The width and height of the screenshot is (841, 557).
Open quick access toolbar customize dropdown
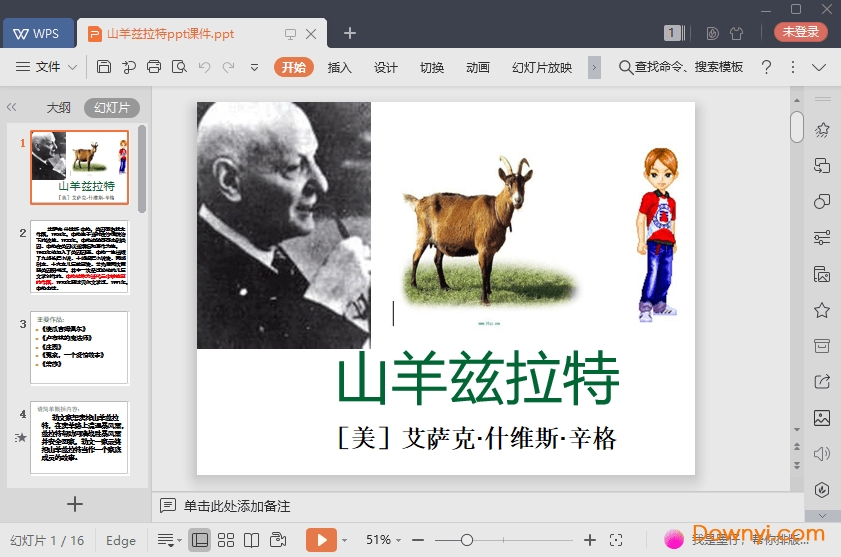click(x=254, y=67)
